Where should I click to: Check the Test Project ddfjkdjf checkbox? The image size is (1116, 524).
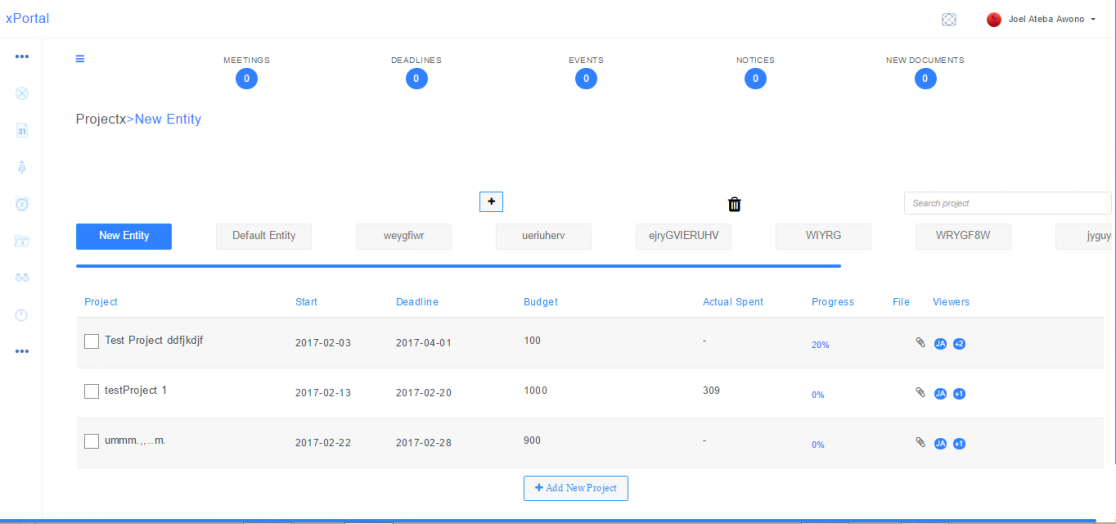coord(92,342)
